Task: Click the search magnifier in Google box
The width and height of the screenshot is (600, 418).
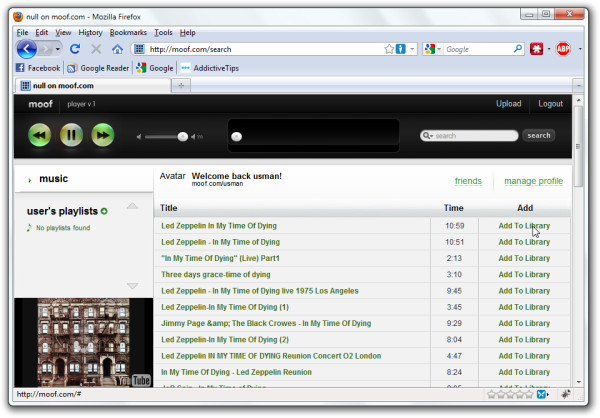Action: coord(517,49)
